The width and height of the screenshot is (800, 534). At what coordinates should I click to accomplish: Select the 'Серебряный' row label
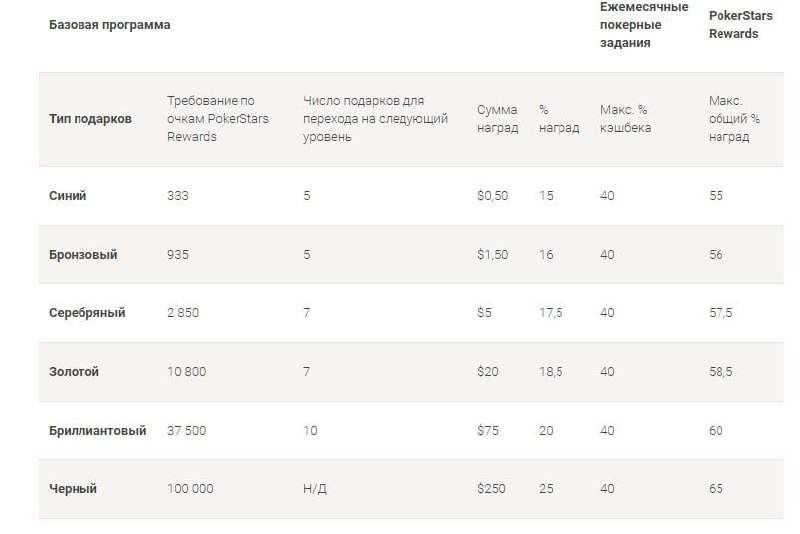(x=87, y=313)
